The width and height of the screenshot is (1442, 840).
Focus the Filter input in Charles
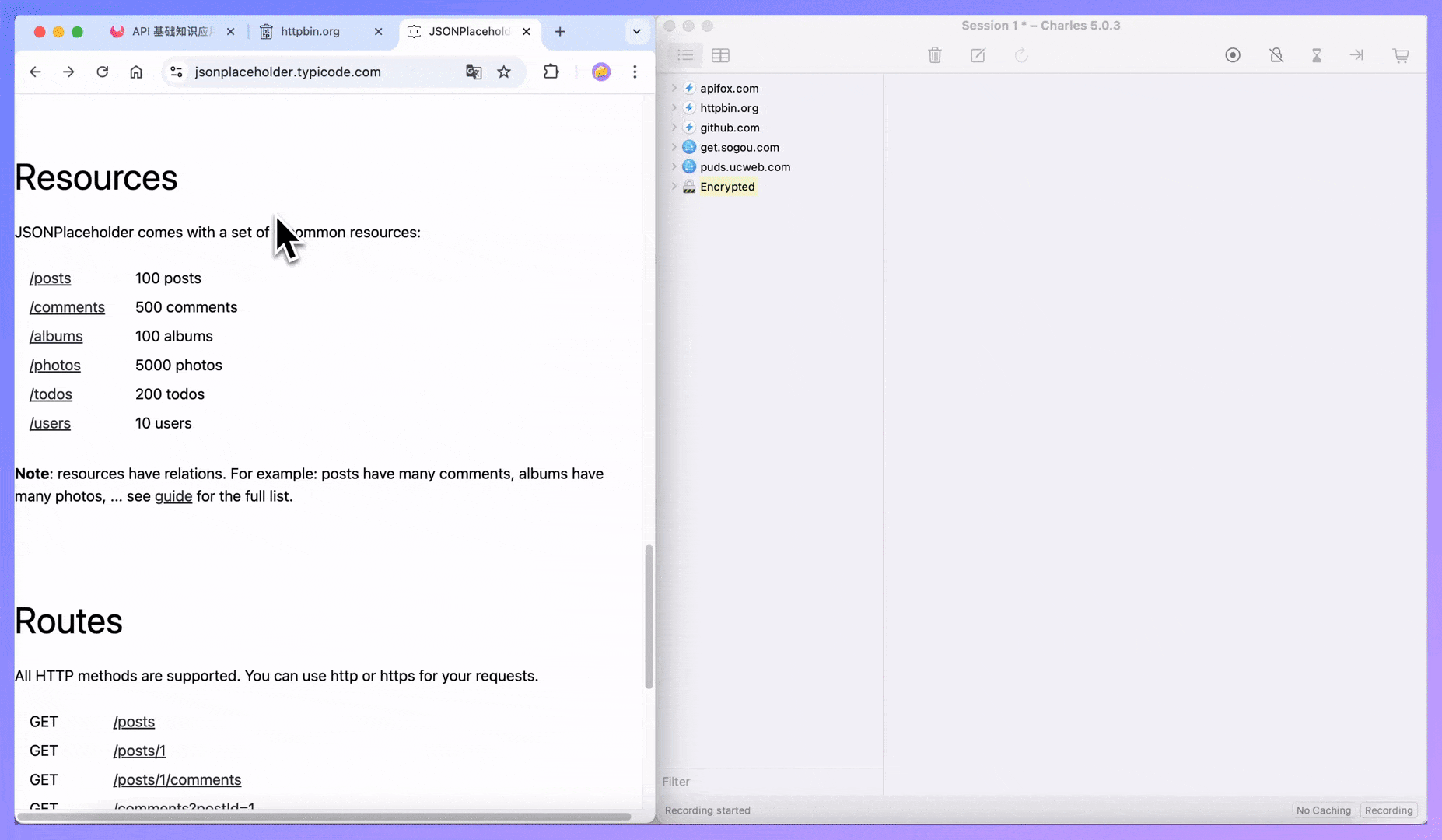768,782
